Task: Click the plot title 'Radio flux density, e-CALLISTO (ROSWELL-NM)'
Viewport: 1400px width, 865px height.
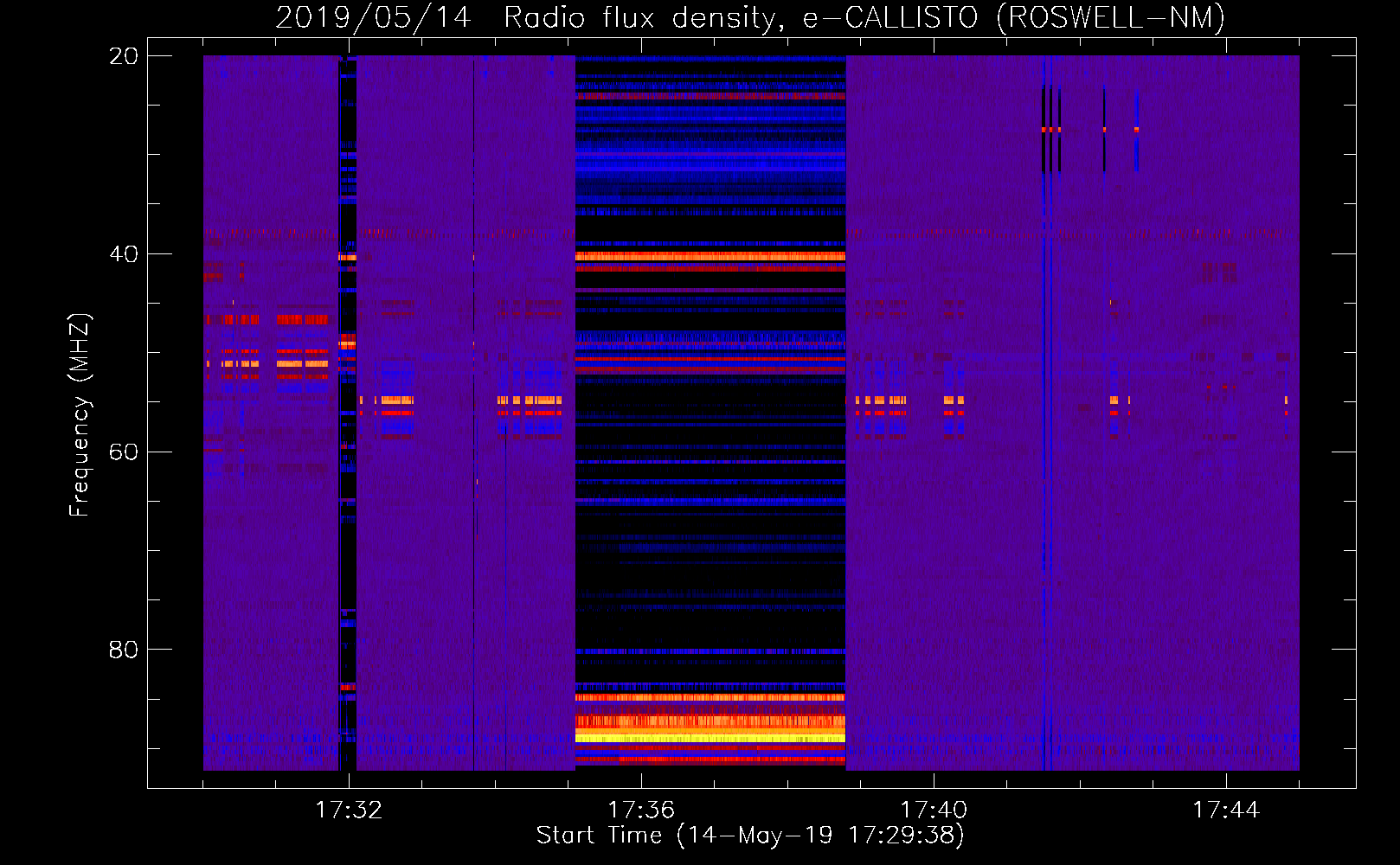Action: 864,17
